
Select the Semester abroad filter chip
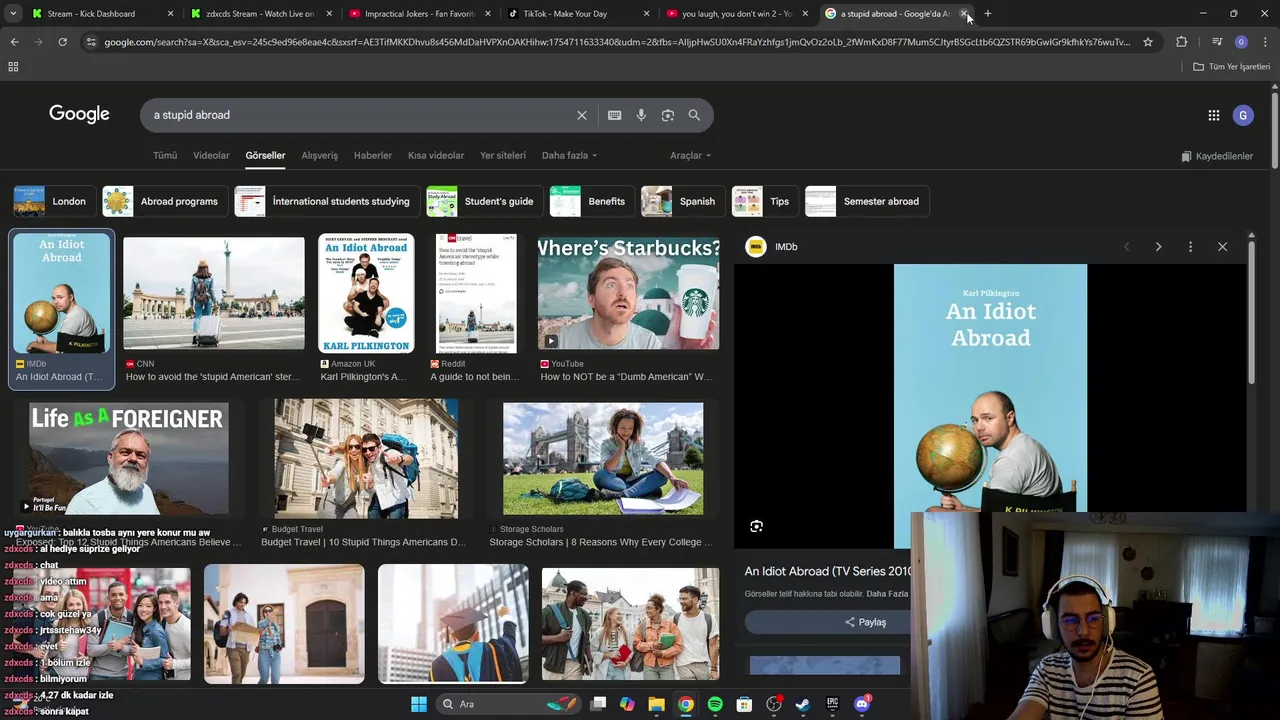click(x=865, y=201)
